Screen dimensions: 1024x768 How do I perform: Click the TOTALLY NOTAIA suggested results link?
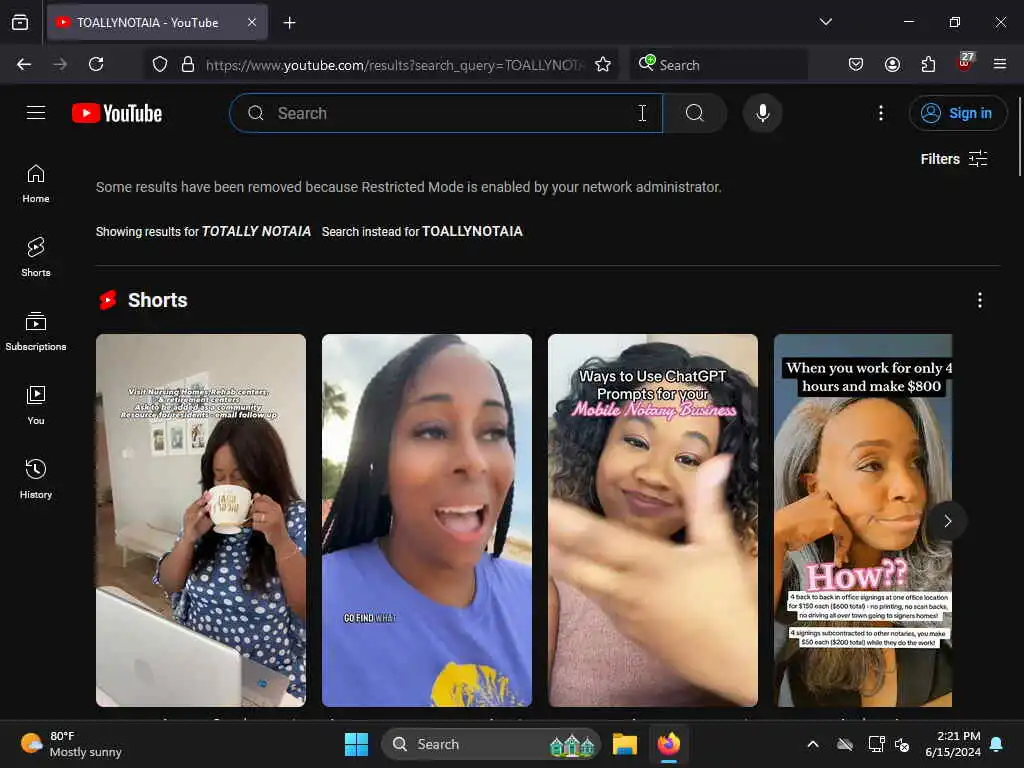(x=256, y=231)
